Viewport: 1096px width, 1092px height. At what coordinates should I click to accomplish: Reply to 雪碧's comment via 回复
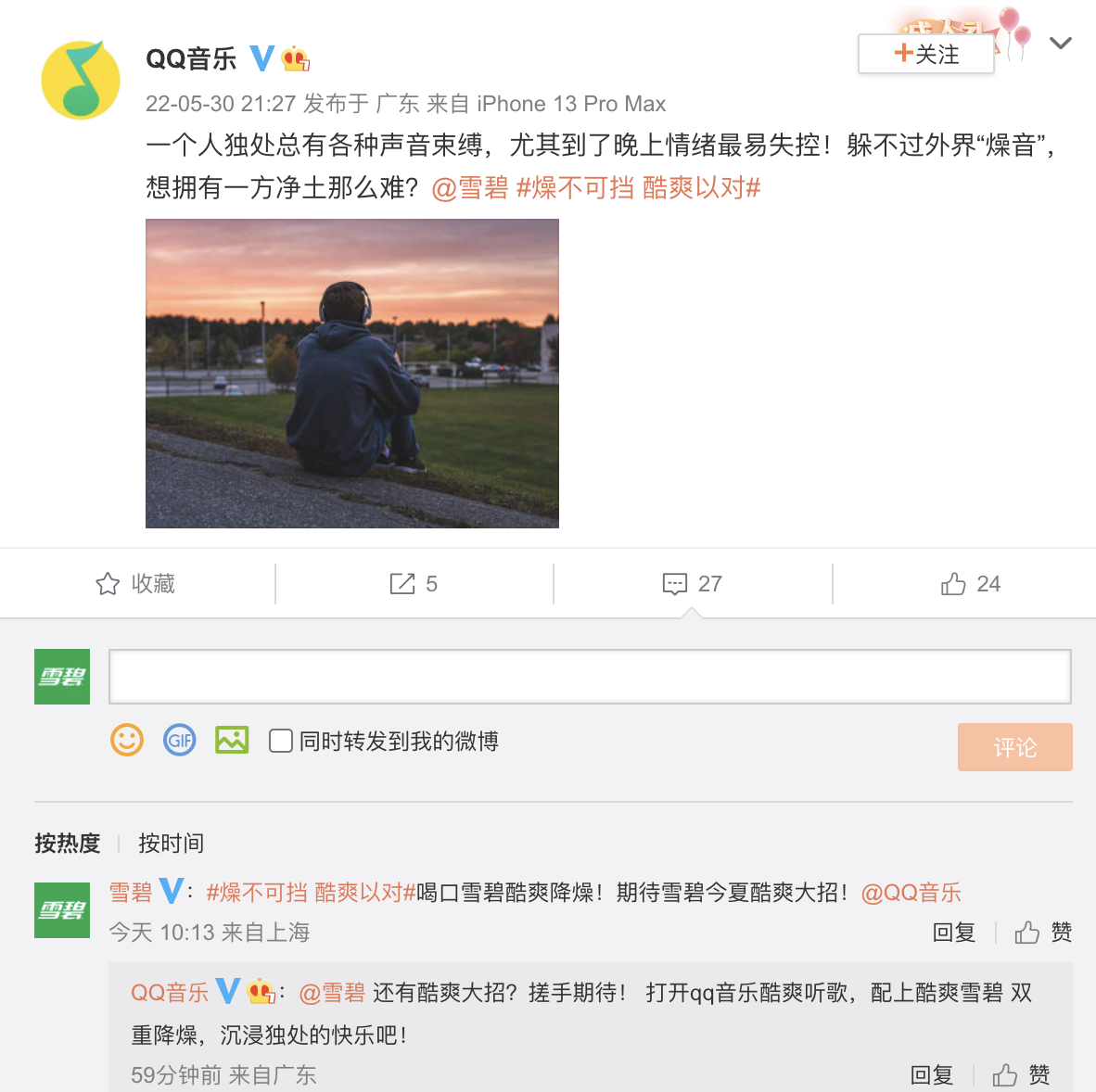tap(954, 932)
